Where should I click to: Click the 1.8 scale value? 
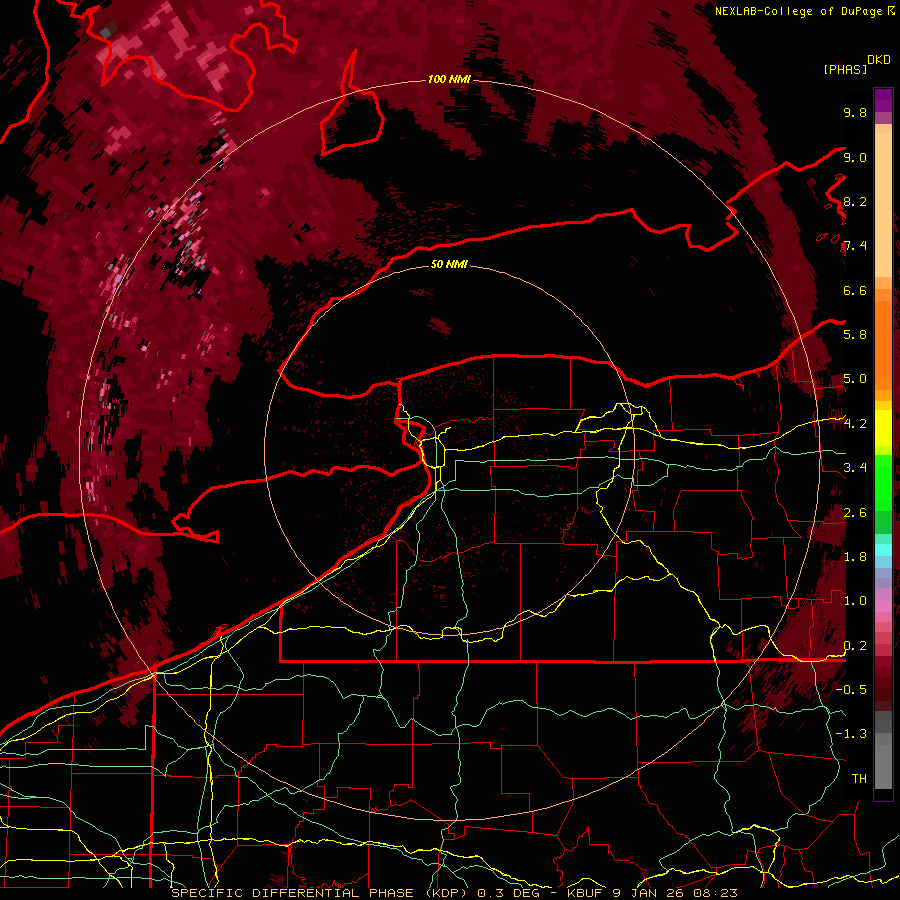click(x=855, y=557)
